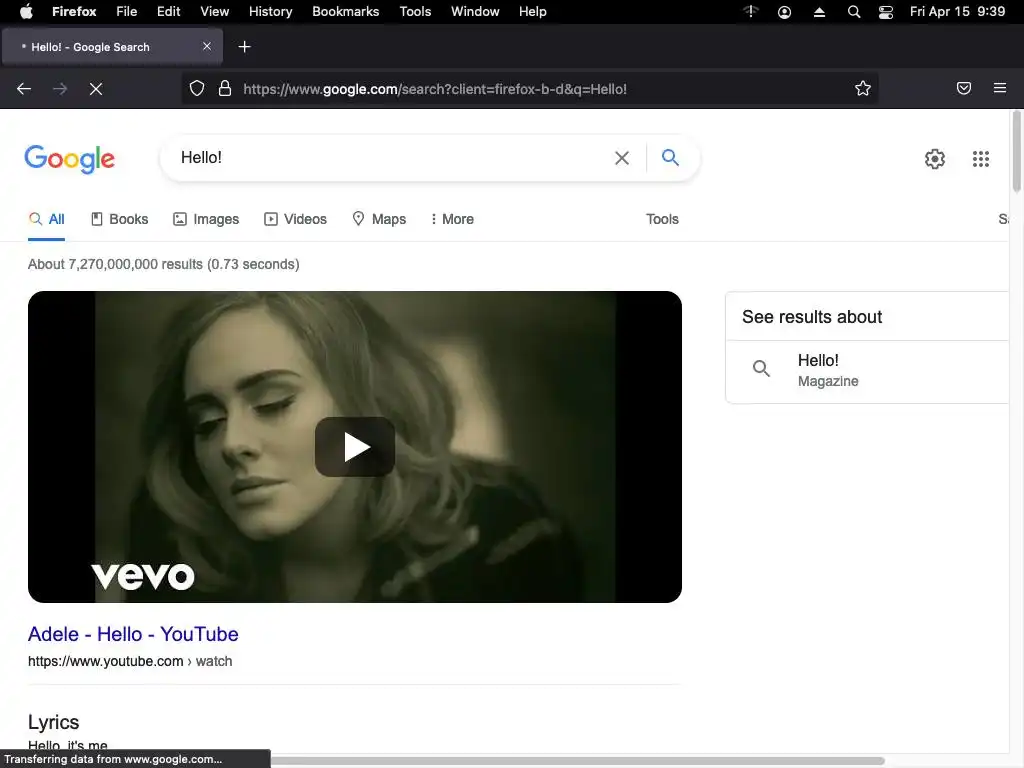This screenshot has height=768, width=1024.
Task: Click the user account menu bar icon
Action: (x=784, y=12)
